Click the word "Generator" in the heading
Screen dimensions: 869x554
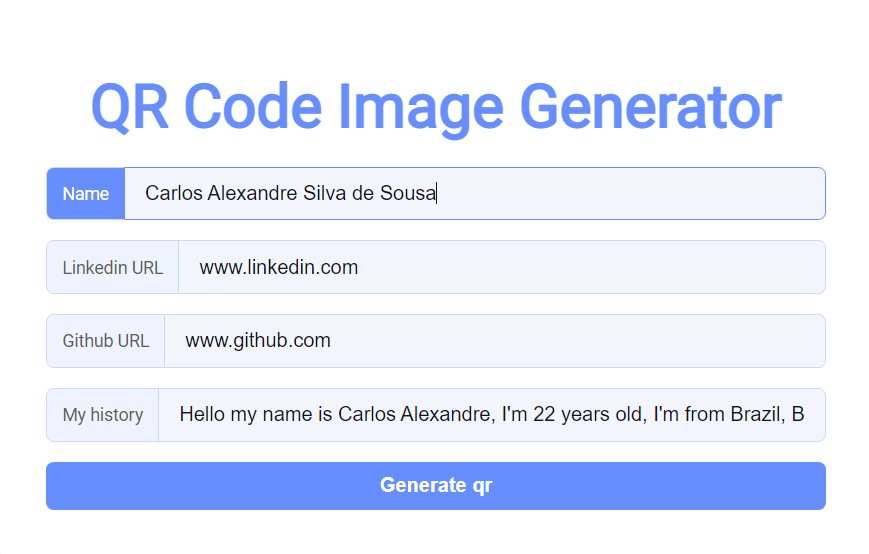pos(649,107)
